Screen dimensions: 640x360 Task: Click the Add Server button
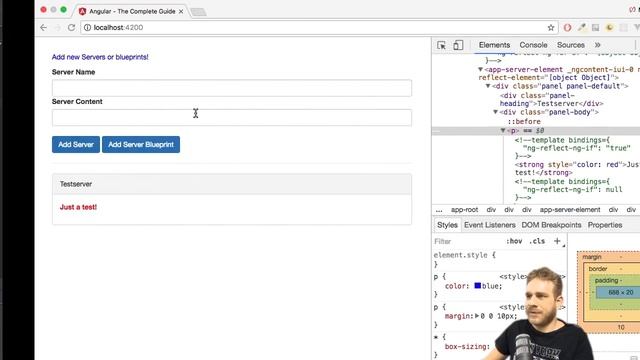tap(76, 144)
